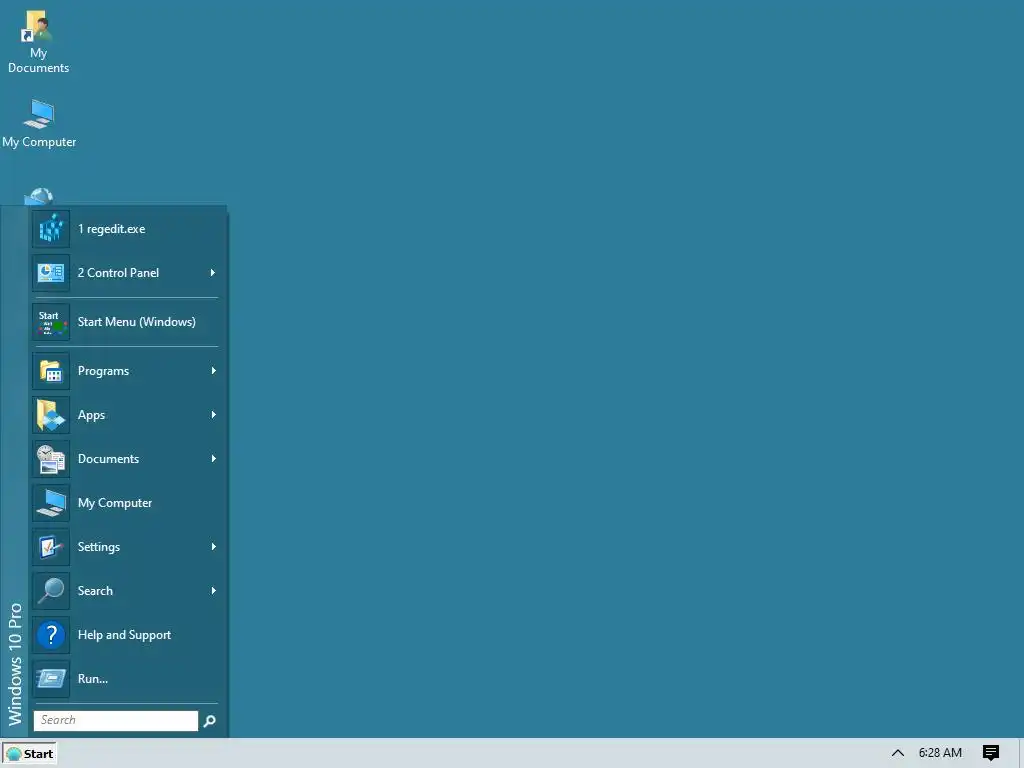Expand Programs submenu arrow
The image size is (1024, 768).
click(213, 370)
